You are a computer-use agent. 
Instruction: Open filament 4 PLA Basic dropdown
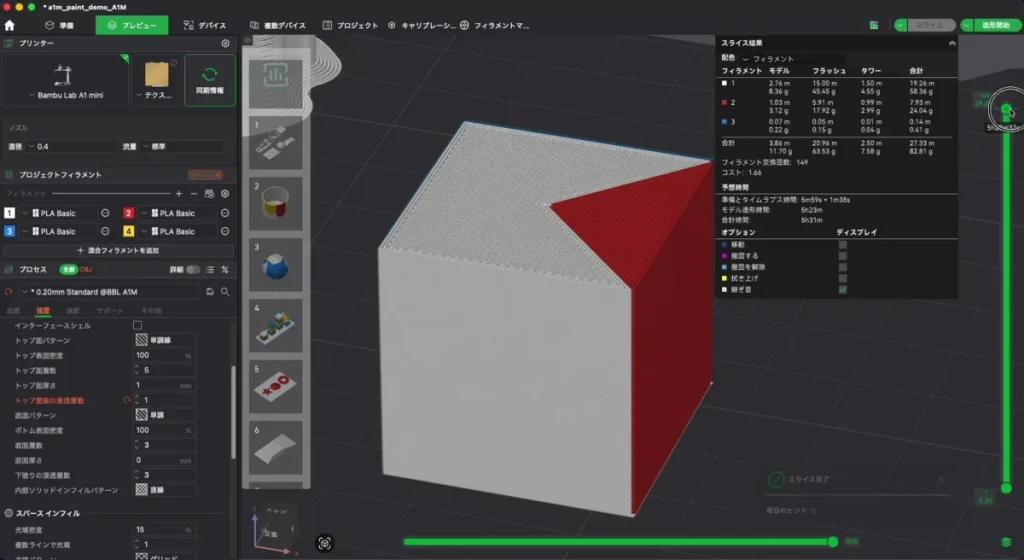(177, 231)
